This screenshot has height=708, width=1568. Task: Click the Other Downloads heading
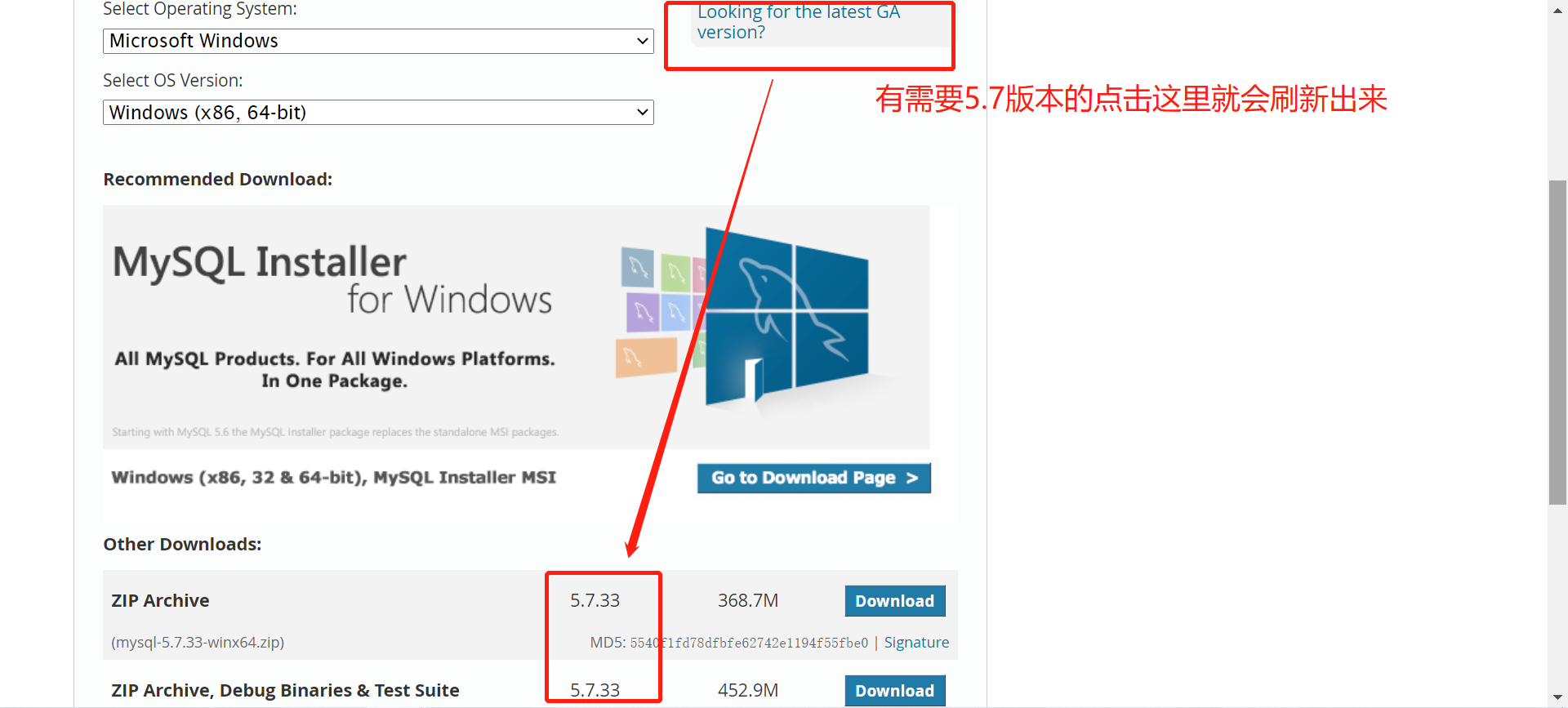(182, 545)
